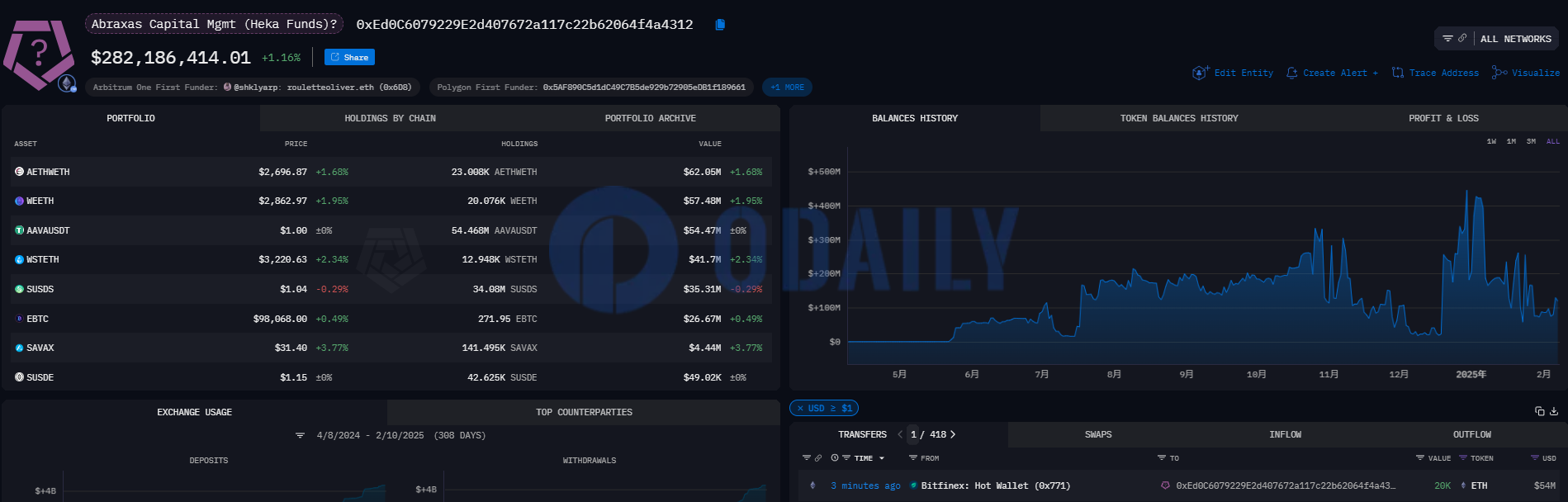Image resolution: width=1568 pixels, height=502 pixels.
Task: Expand the +1 MORE funders chip
Action: pyautogui.click(x=787, y=88)
